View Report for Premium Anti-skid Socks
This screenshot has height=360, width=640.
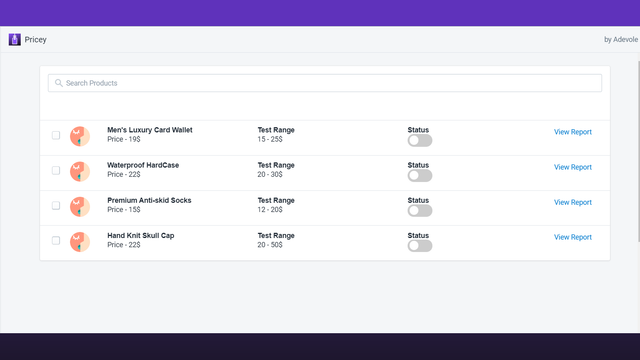pyautogui.click(x=573, y=202)
